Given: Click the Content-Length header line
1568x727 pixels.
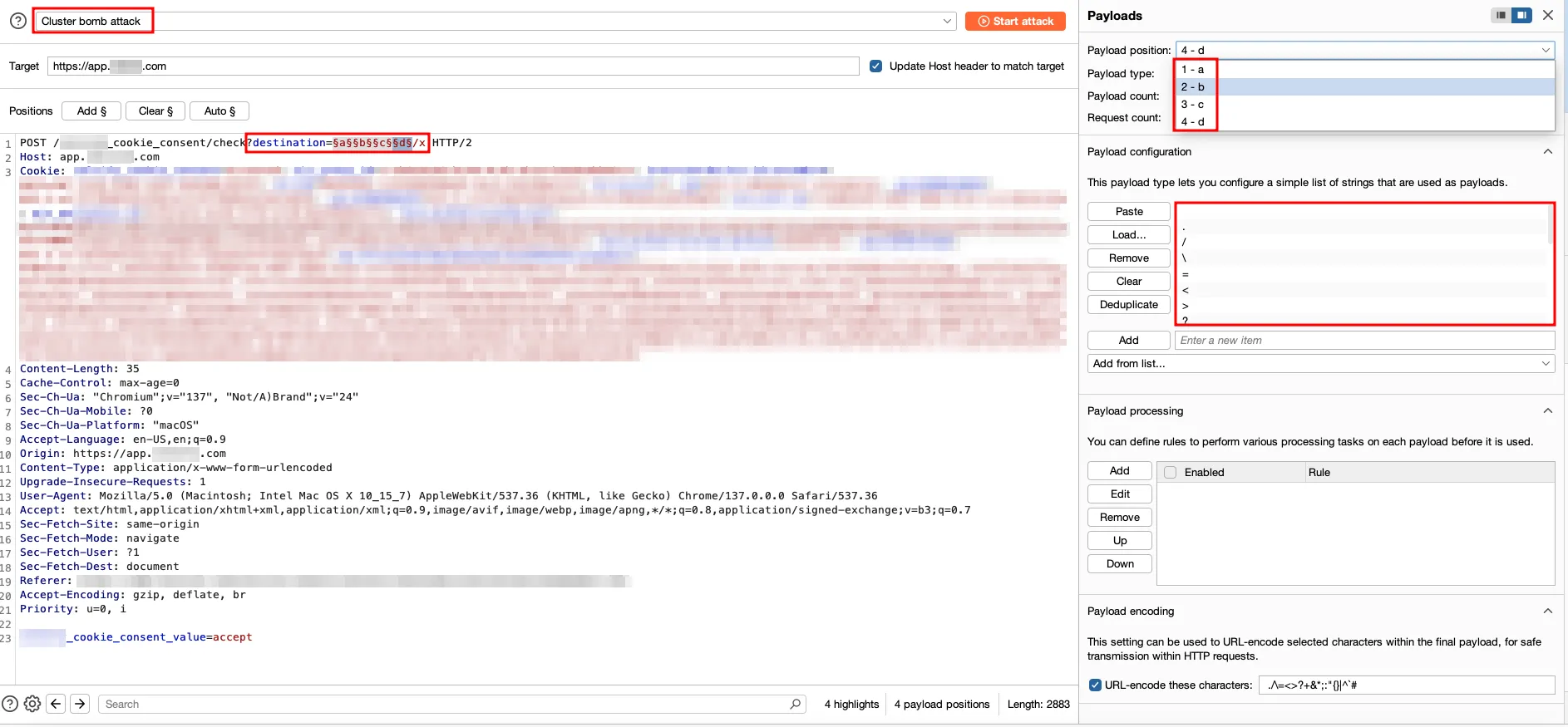Looking at the screenshot, I should point(80,369).
